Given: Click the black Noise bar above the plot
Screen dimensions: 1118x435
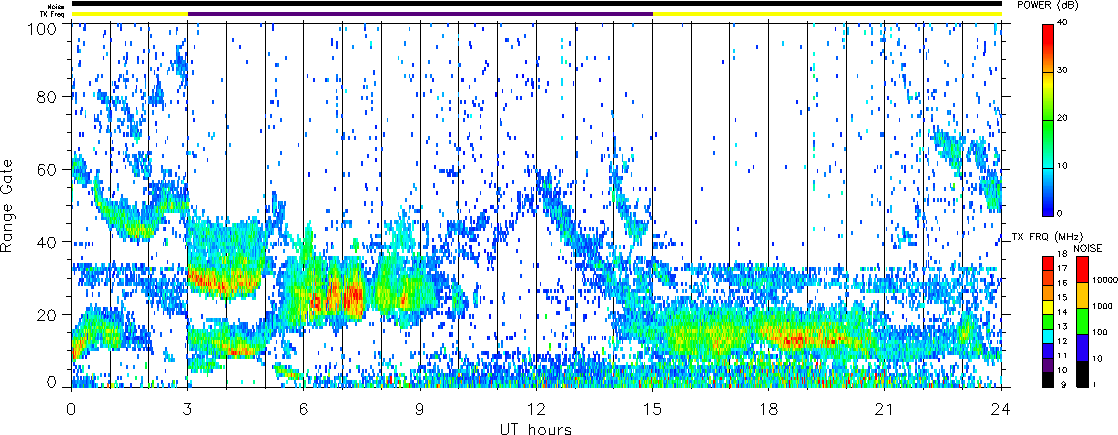Looking at the screenshot, I should (x=537, y=4).
